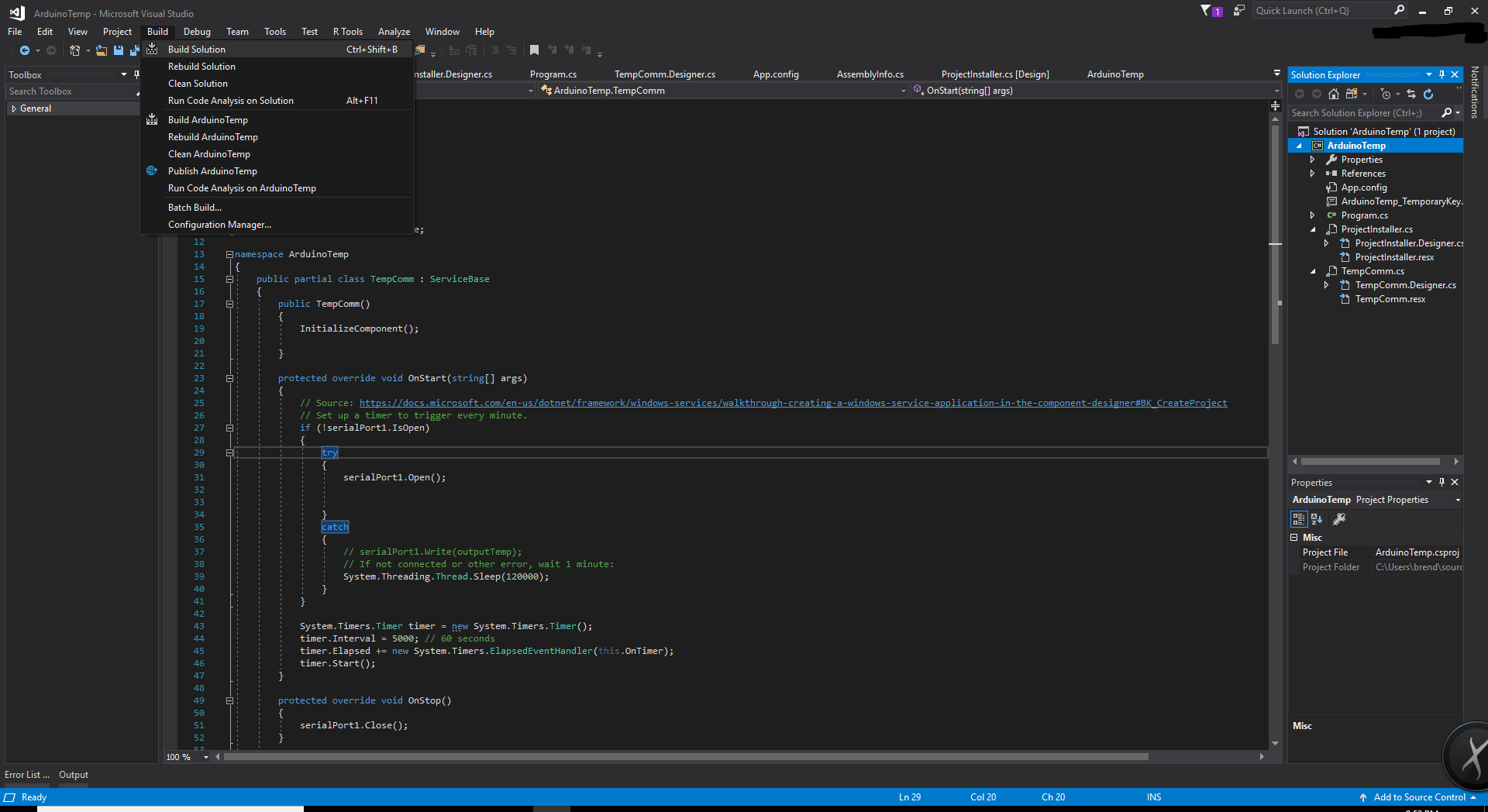Collapse the try block at line 29
This screenshot has width=1488, height=812.
tap(229, 452)
